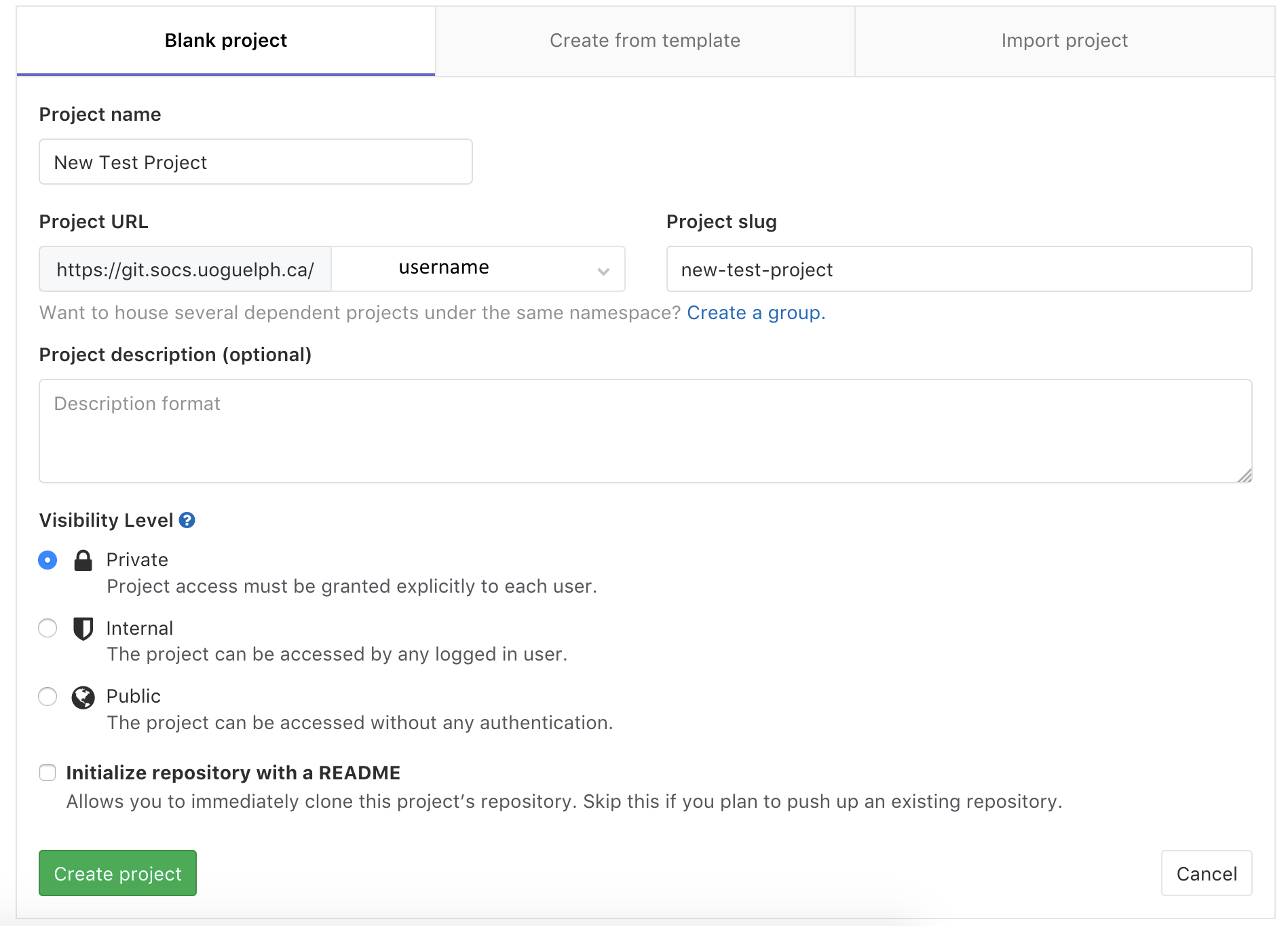Select the Internal visibility option

48,629
